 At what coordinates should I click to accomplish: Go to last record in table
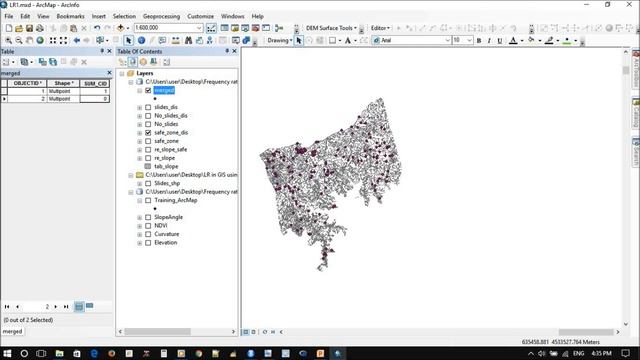[x=66, y=307]
